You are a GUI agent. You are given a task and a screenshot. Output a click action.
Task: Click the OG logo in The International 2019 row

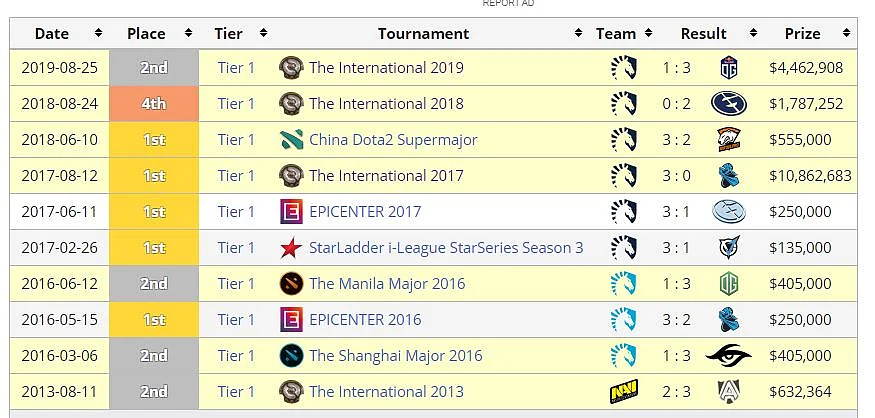(729, 68)
